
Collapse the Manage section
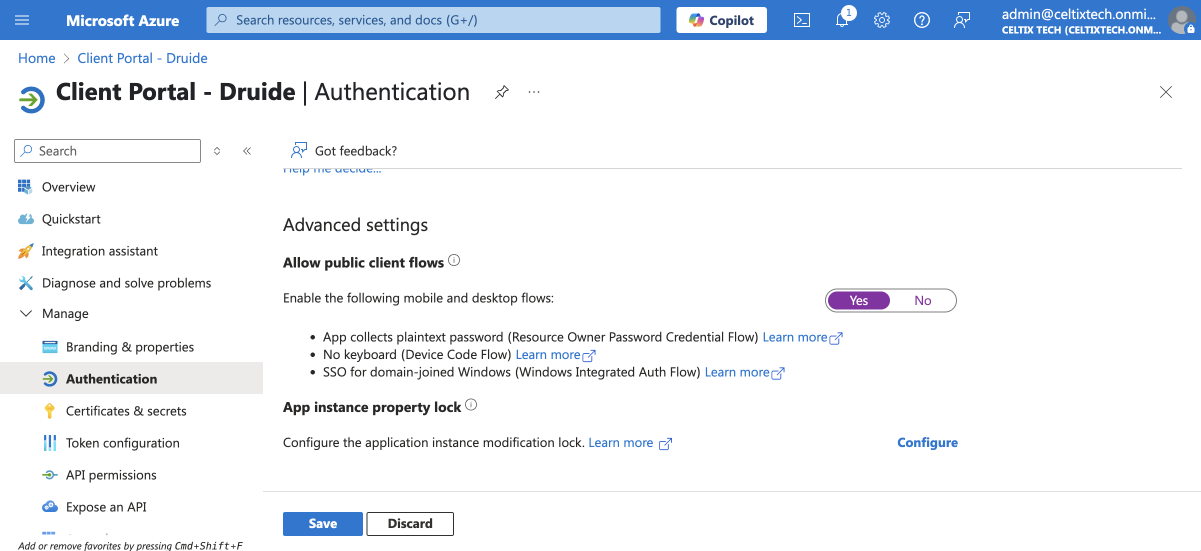(26, 314)
